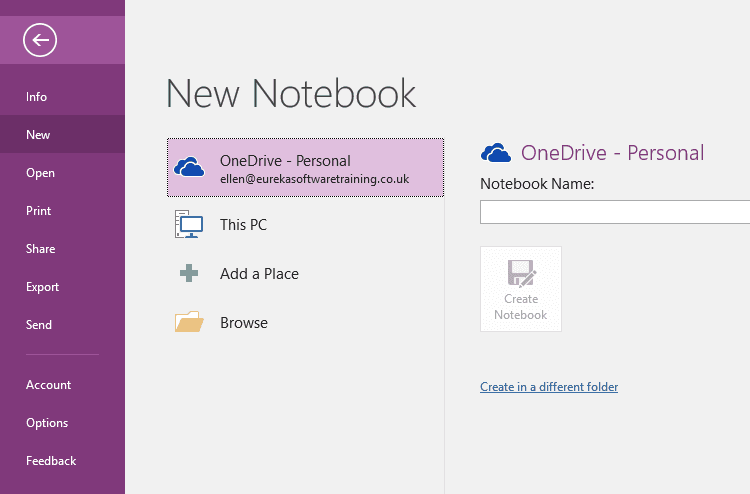750x494 pixels.
Task: Click the ellen@eurekasoftwaretraining.co.uk email text
Action: click(315, 179)
